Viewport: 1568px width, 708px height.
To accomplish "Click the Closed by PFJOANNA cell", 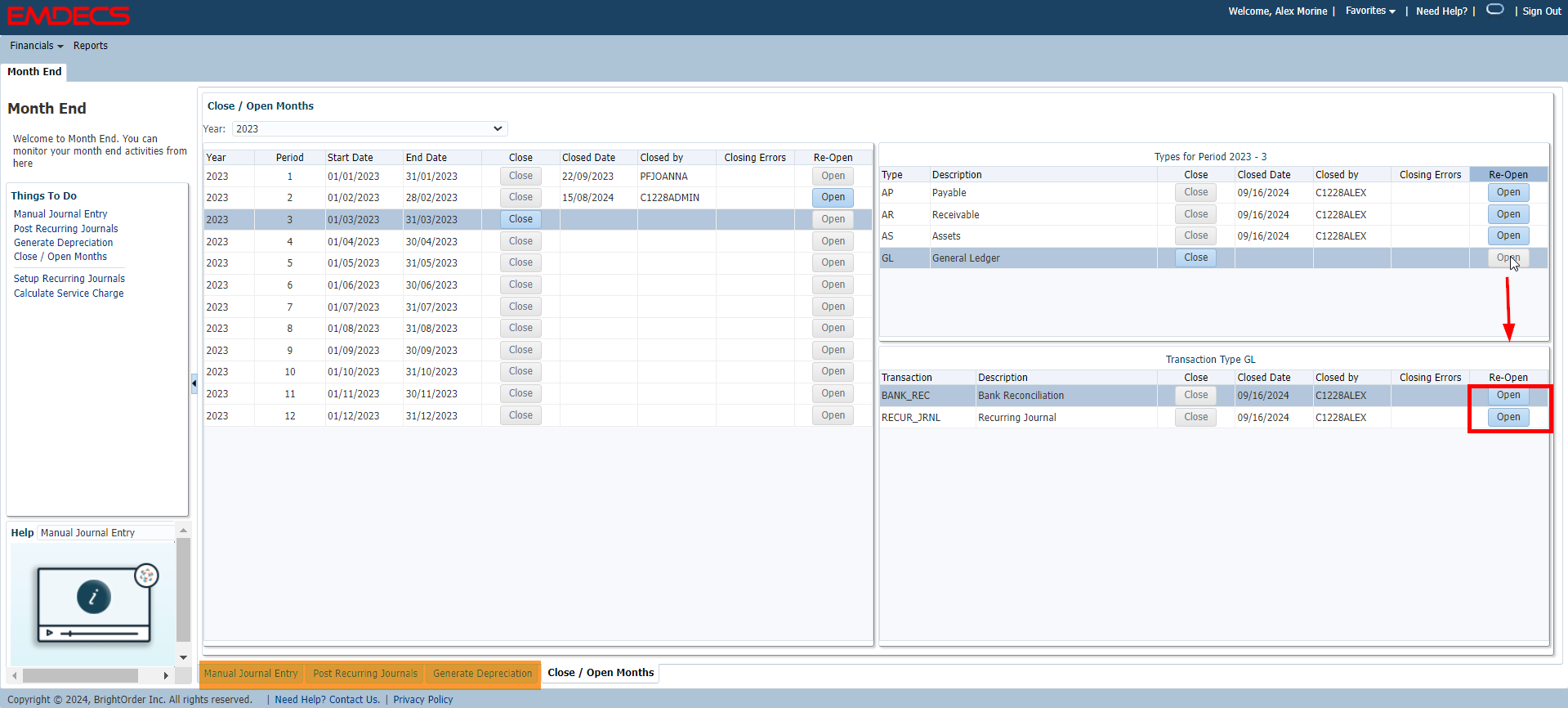I will tap(677, 177).
